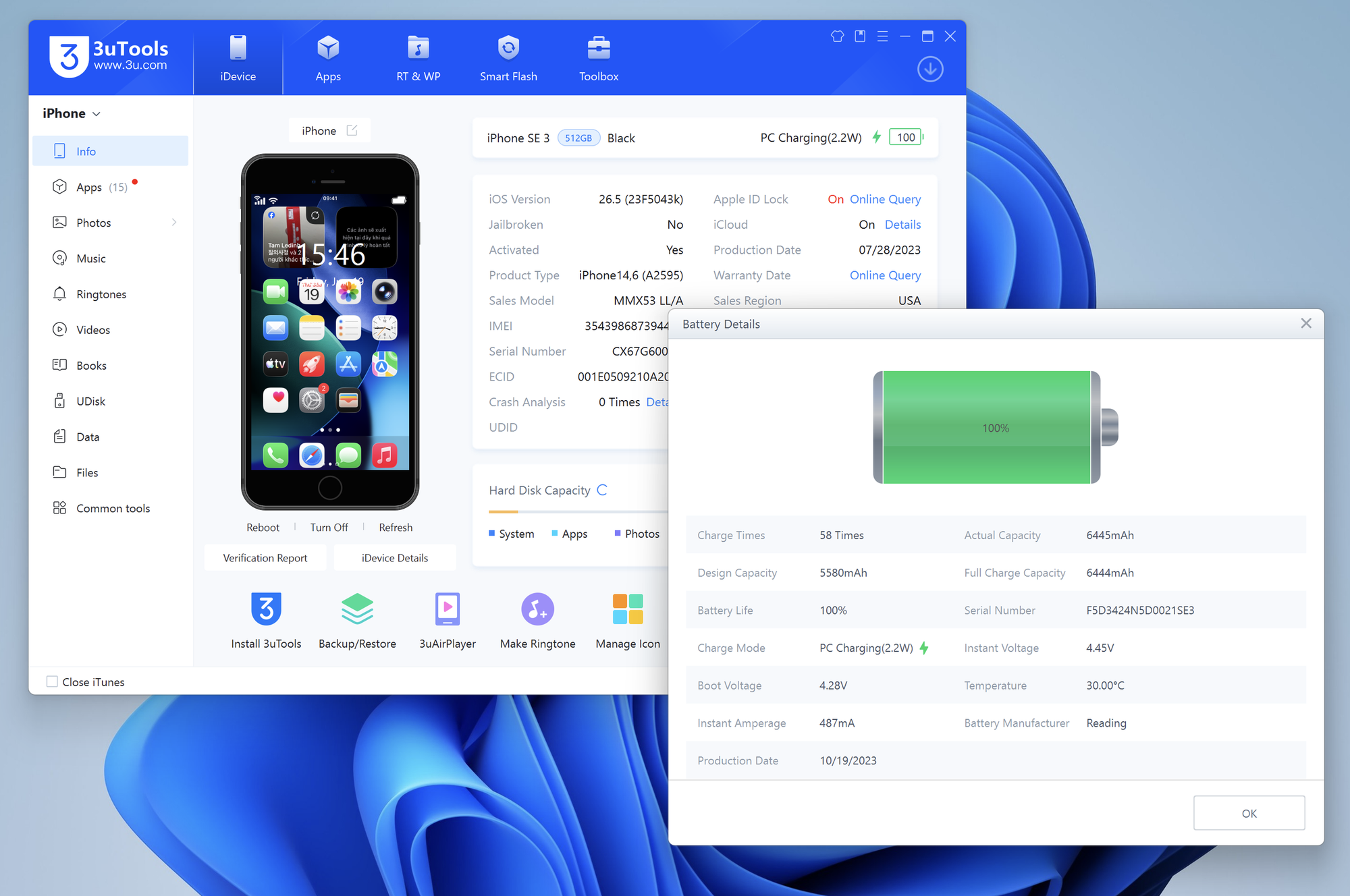
Task: Click Reboot under the phone
Action: (x=263, y=528)
